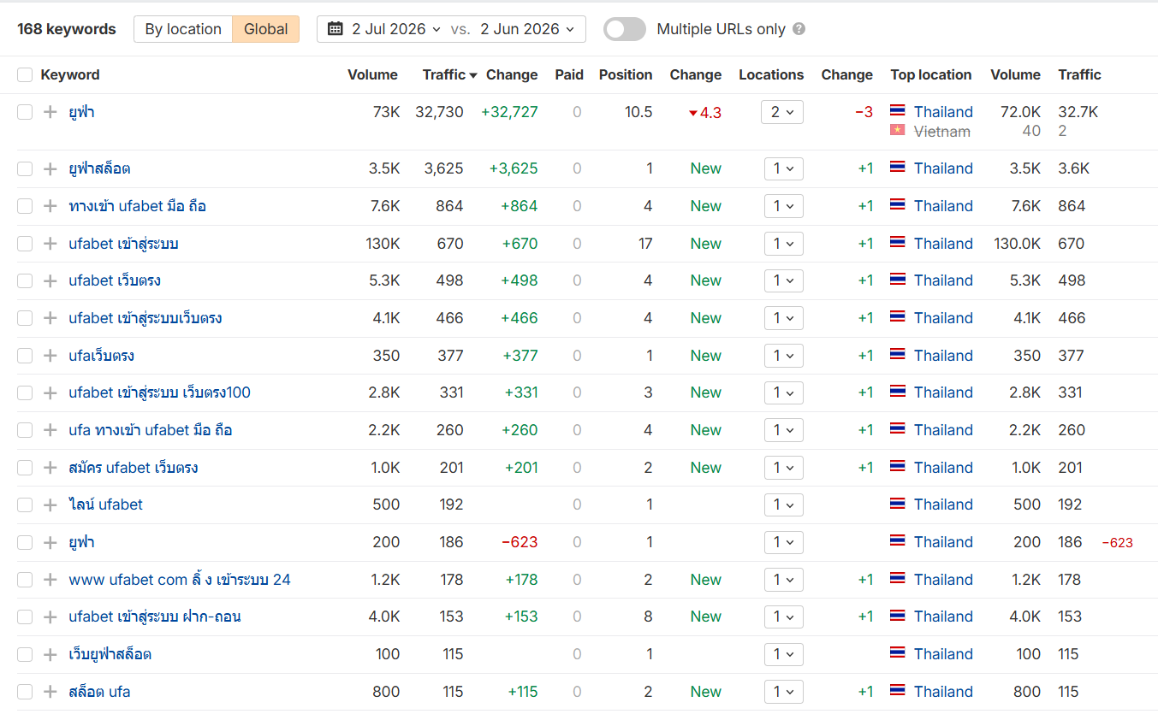Expand Locations dropdown in ไลน์ ufabet row

point(784,505)
